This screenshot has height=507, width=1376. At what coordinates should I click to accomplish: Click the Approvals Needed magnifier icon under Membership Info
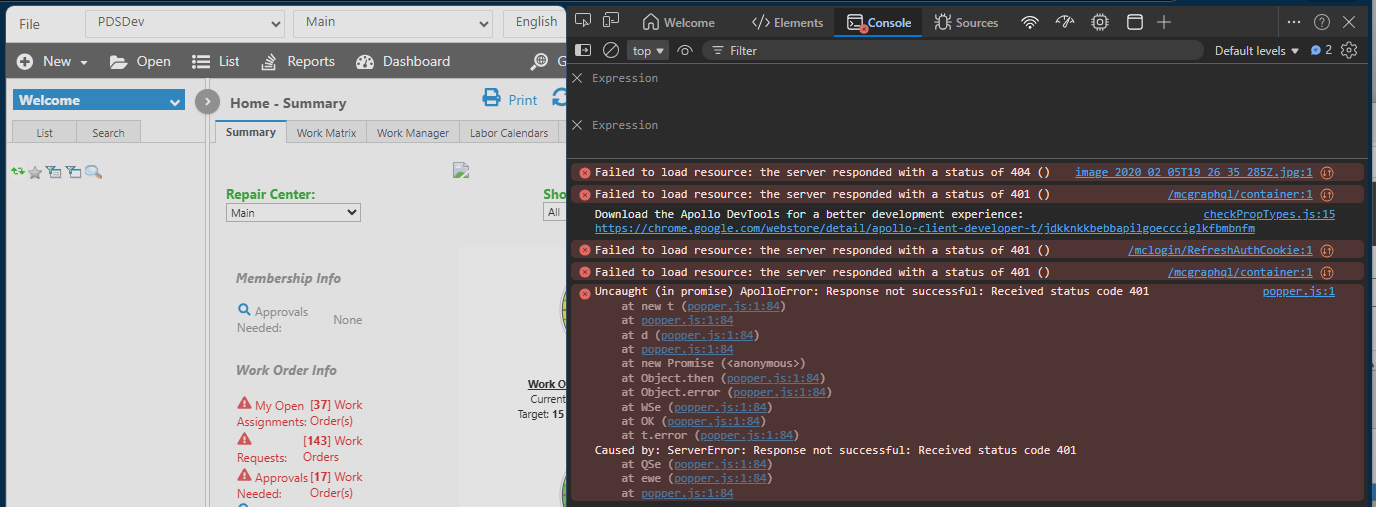point(244,311)
